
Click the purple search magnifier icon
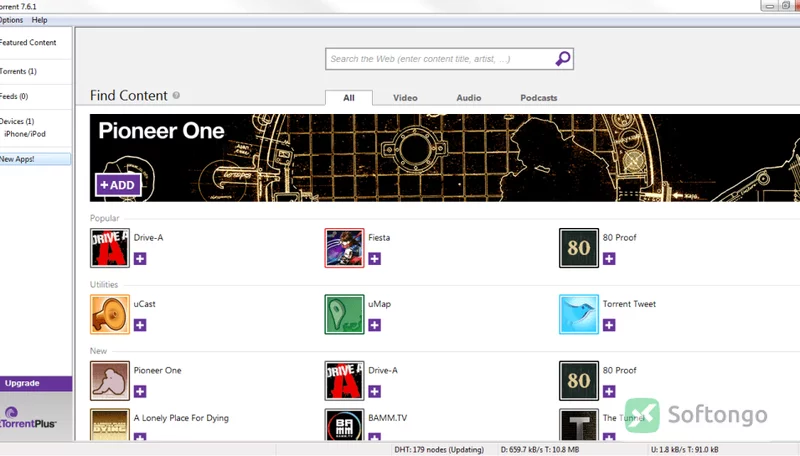coord(563,59)
